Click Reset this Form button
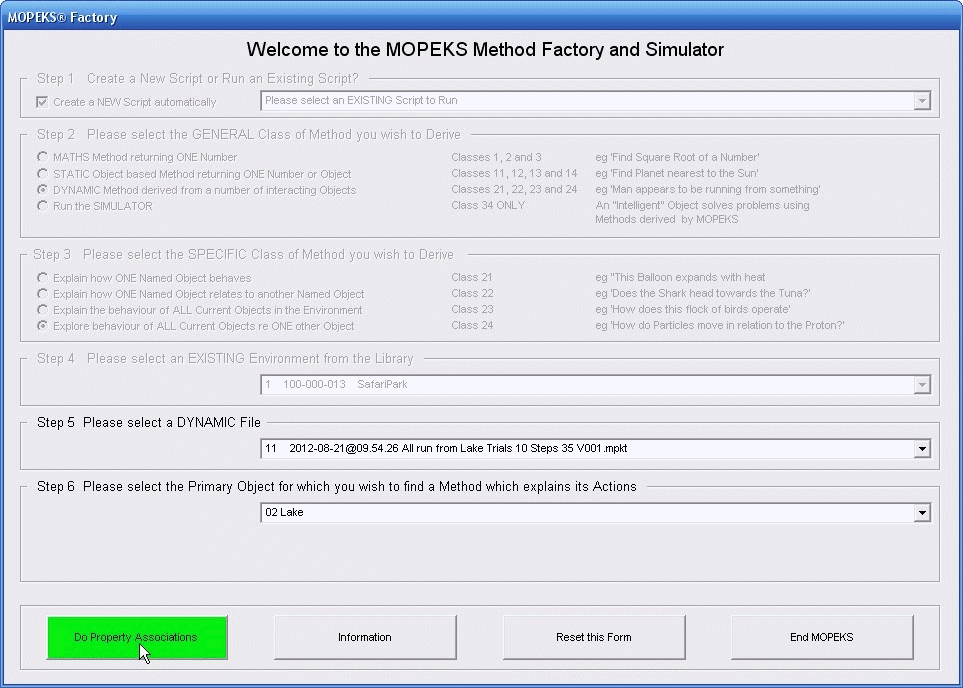 594,638
